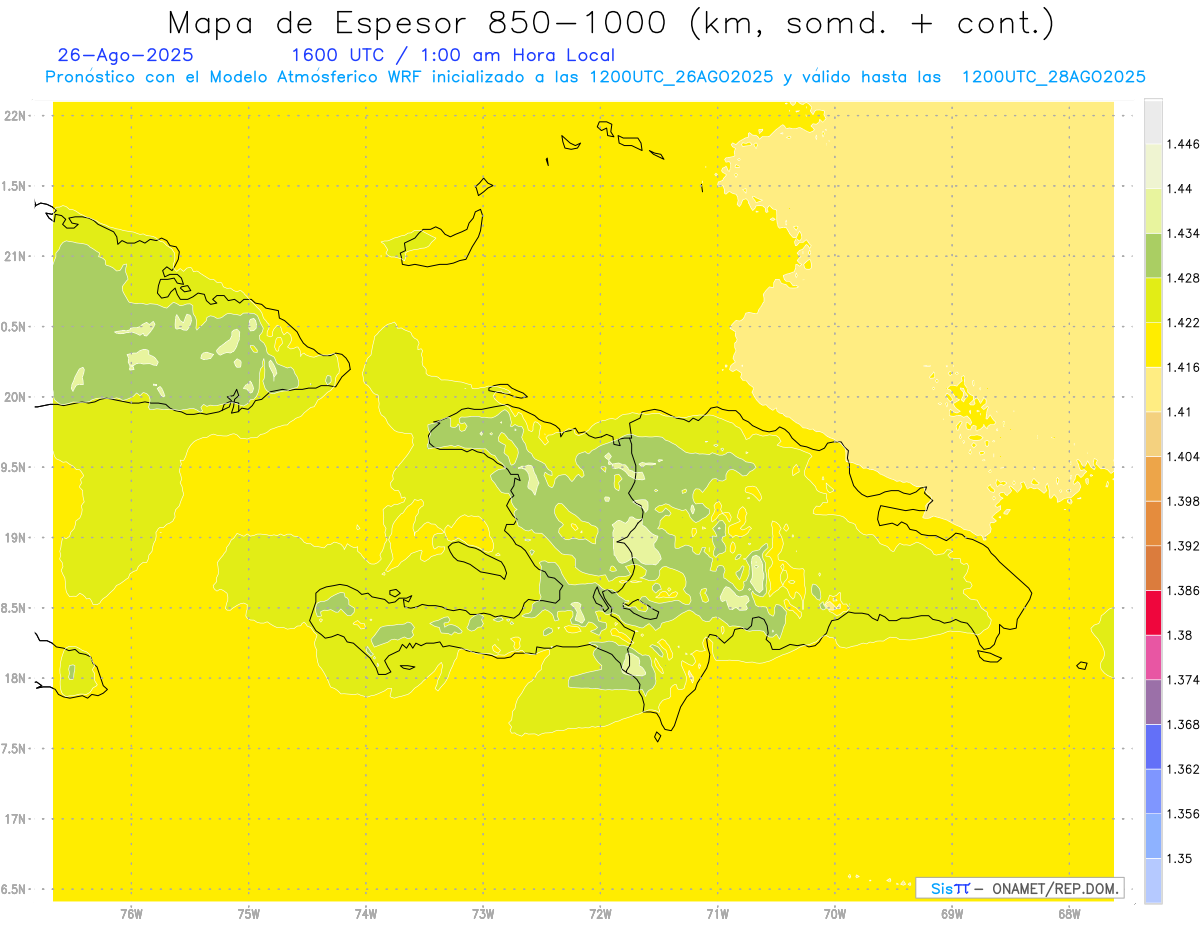Click the "68W" longitude axis label
The height and width of the screenshot is (927, 1200).
coord(1069,913)
